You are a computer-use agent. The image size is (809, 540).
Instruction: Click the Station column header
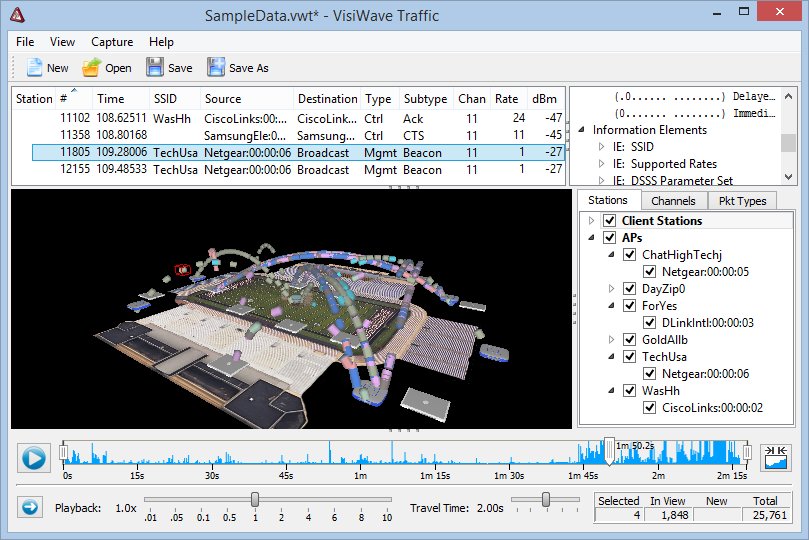pyautogui.click(x=34, y=99)
